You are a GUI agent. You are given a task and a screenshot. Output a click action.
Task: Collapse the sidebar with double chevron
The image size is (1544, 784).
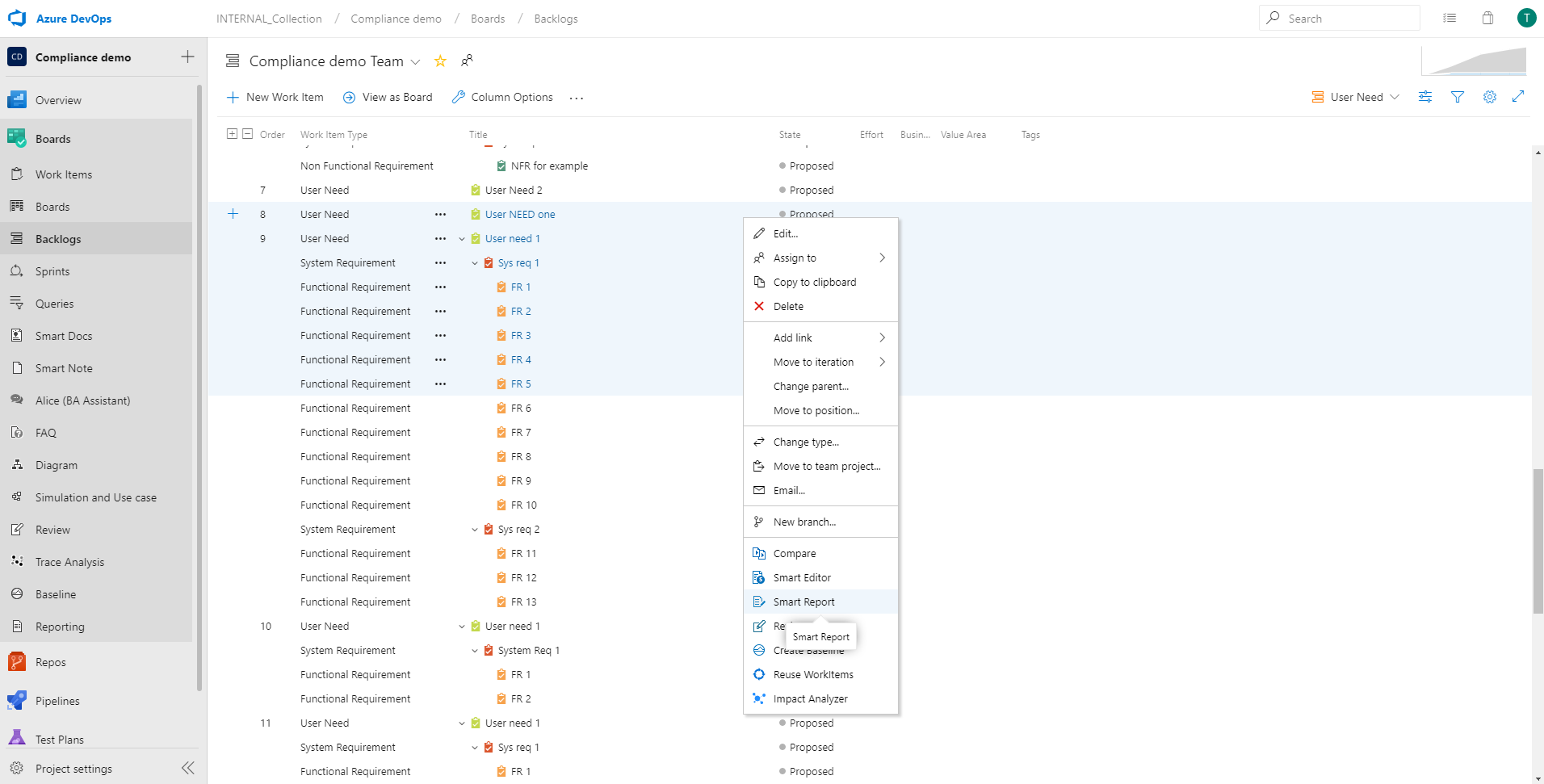coord(187,768)
